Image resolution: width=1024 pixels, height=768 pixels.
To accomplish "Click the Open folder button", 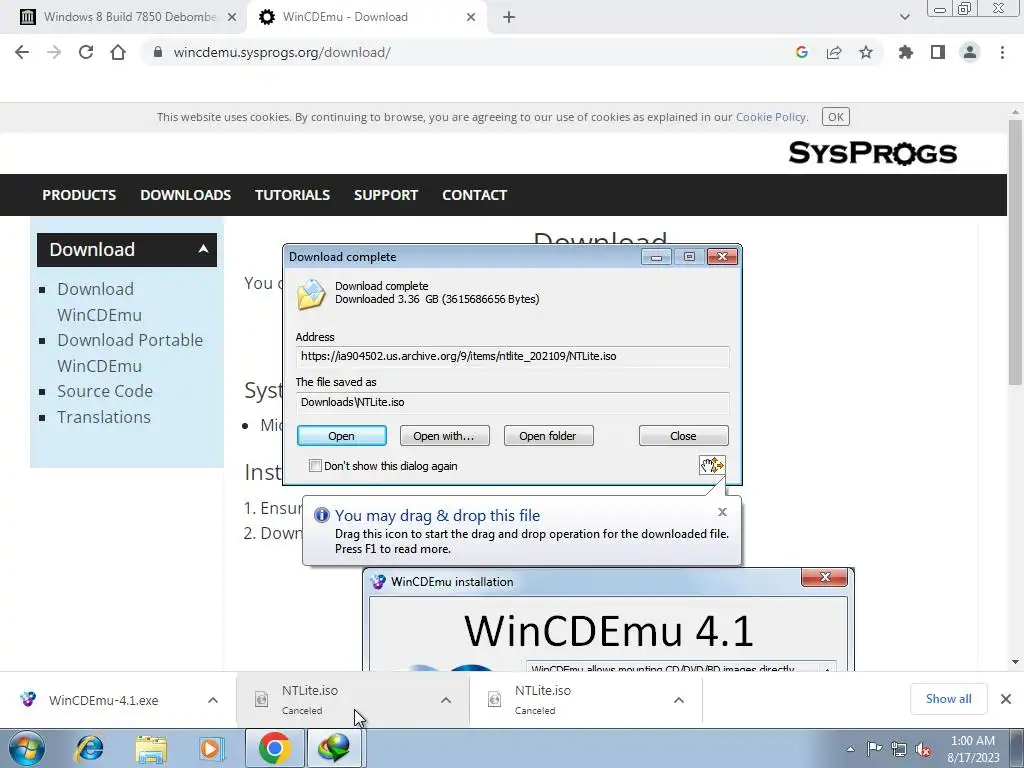I will [x=548, y=436].
